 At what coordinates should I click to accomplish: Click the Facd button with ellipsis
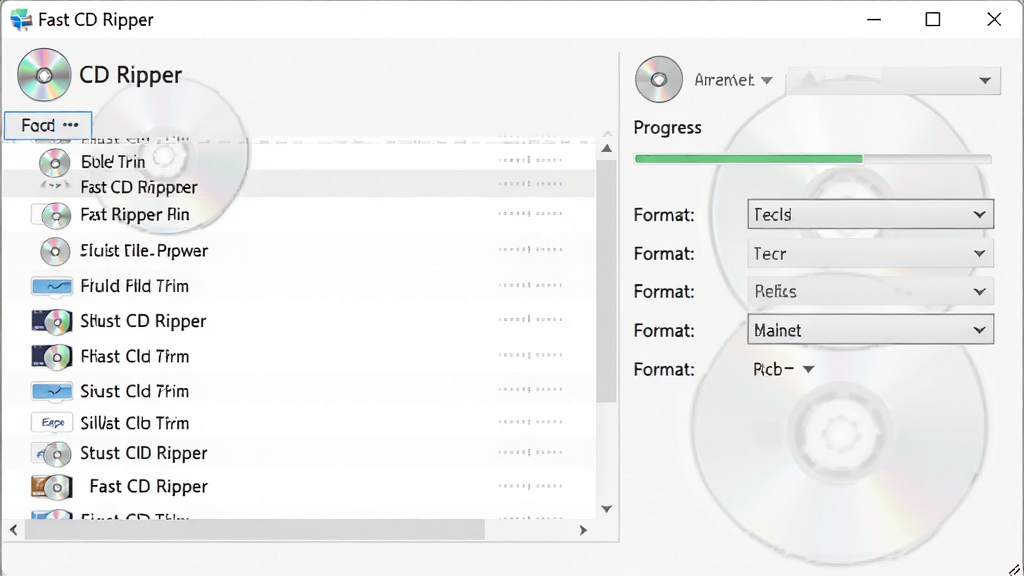48,125
